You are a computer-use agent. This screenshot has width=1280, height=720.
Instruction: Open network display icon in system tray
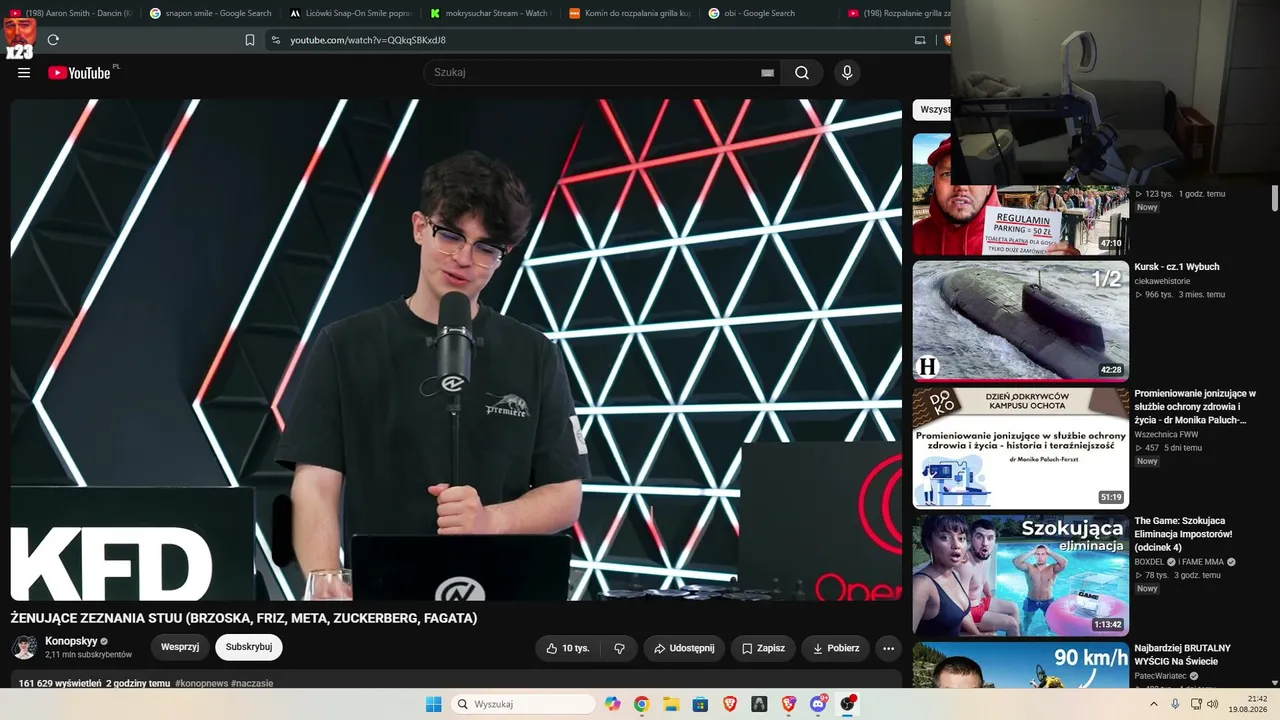[x=1196, y=704]
